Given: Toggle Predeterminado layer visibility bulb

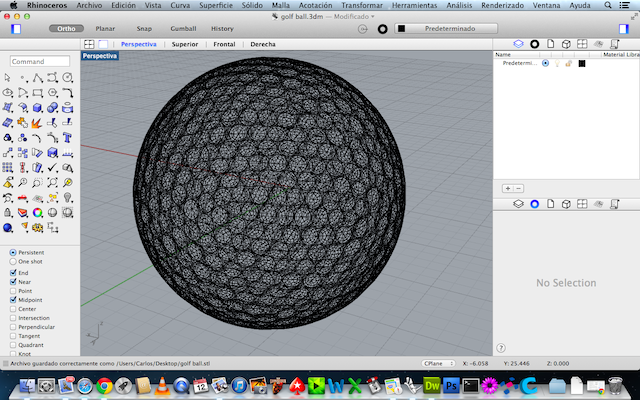Looking at the screenshot, I should coord(557,63).
